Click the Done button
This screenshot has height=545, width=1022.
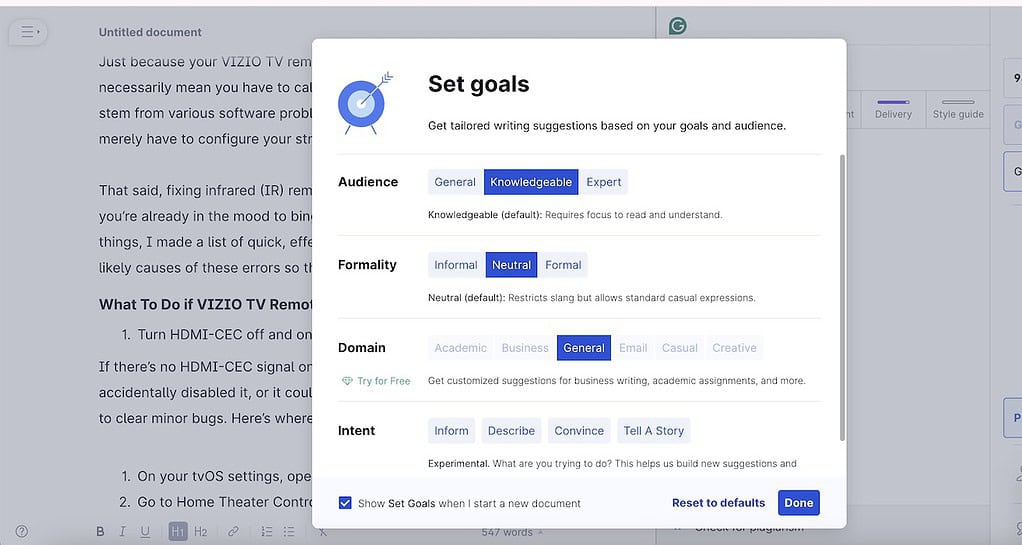tap(798, 503)
